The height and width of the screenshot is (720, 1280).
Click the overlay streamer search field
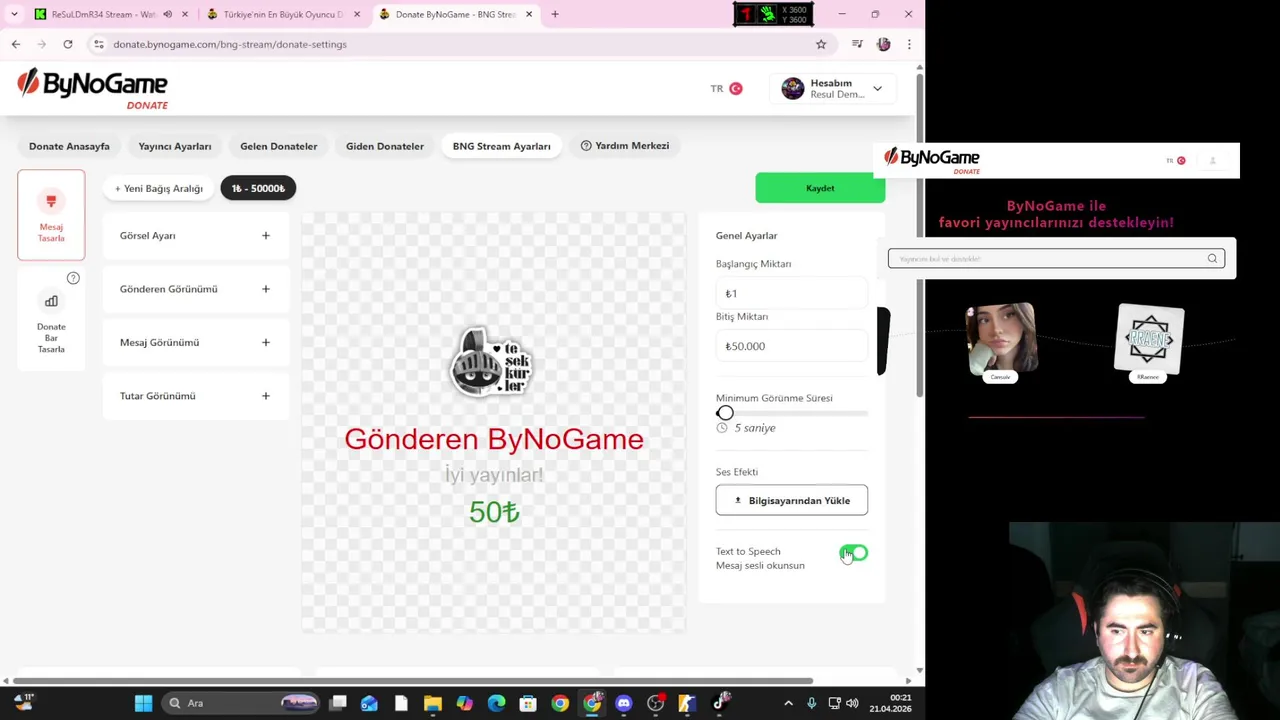(x=1056, y=259)
